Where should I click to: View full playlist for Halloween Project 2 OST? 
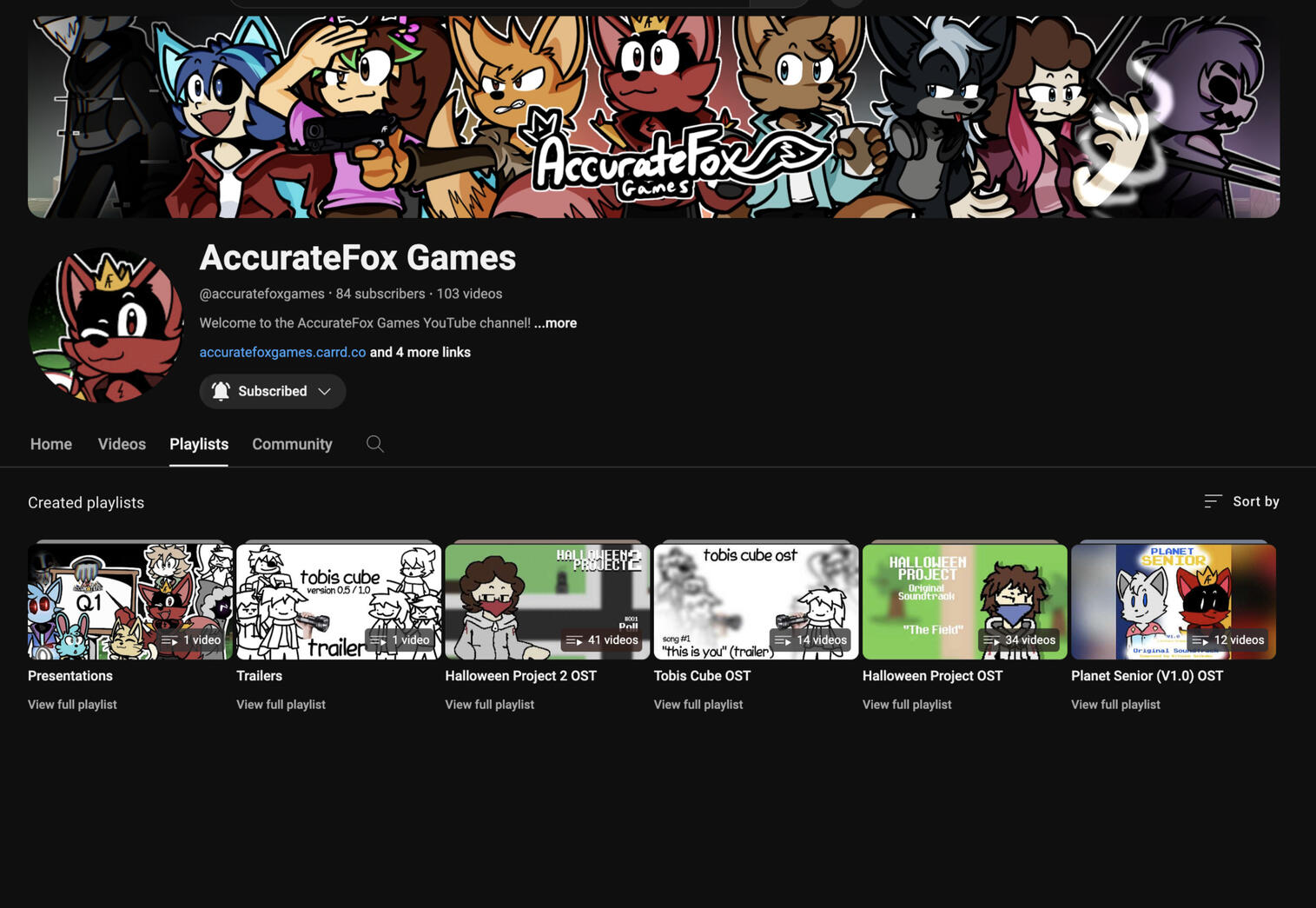pos(489,705)
